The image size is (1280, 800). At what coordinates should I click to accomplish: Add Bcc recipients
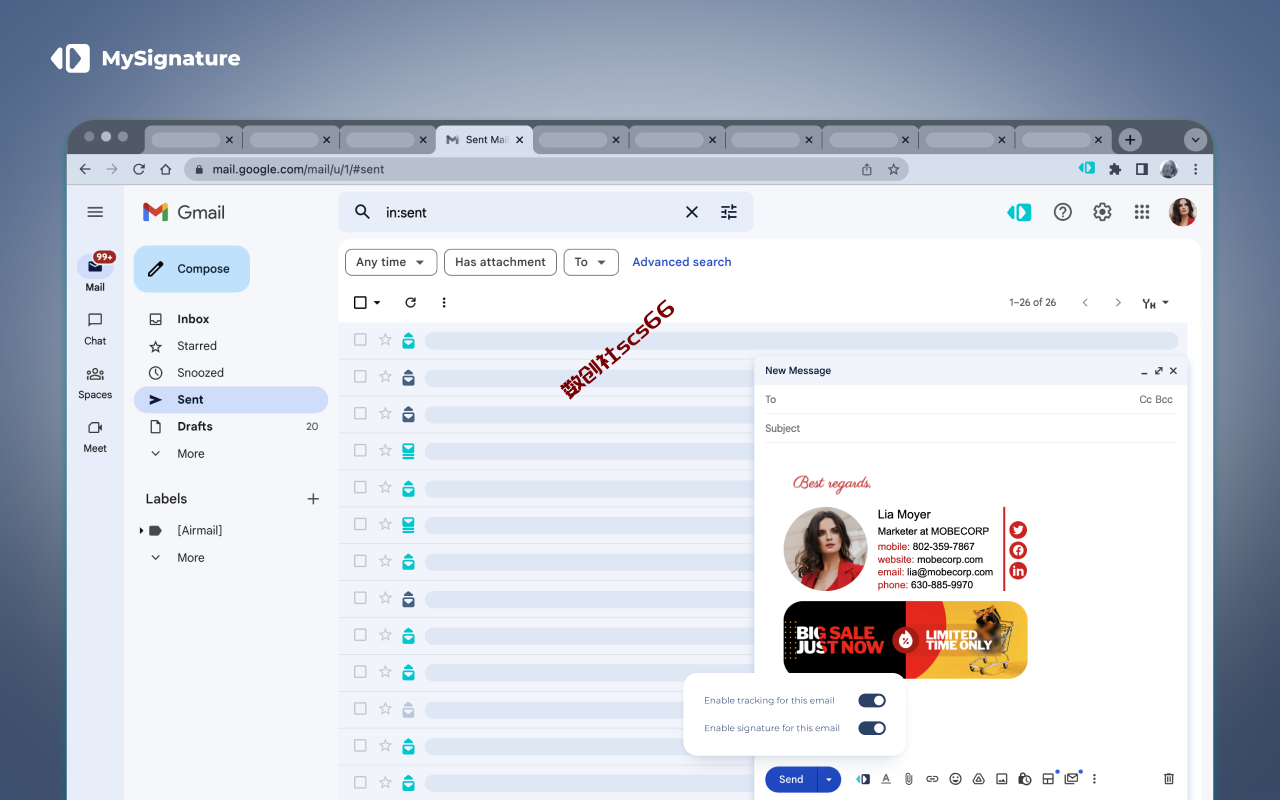[1164, 400]
